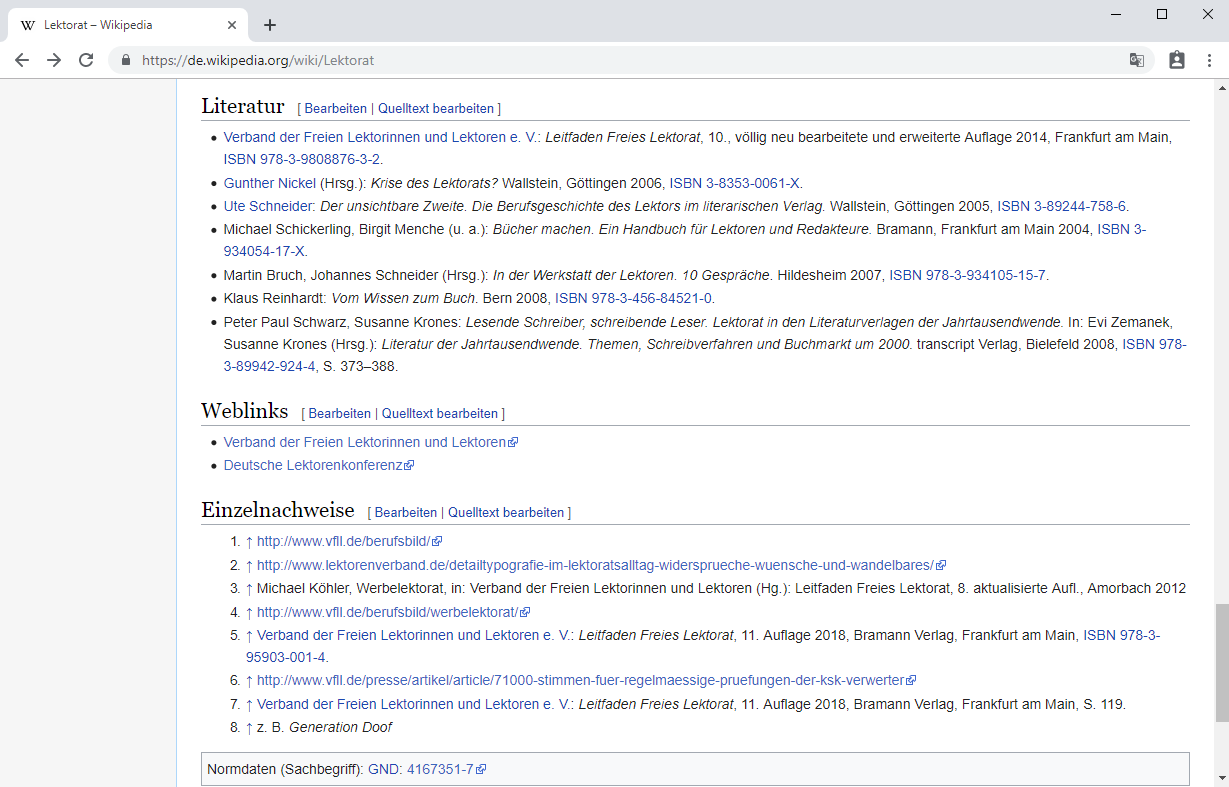Open Quelltext bearbeiten for Weblinks
The image size is (1229, 787).
coord(439,413)
